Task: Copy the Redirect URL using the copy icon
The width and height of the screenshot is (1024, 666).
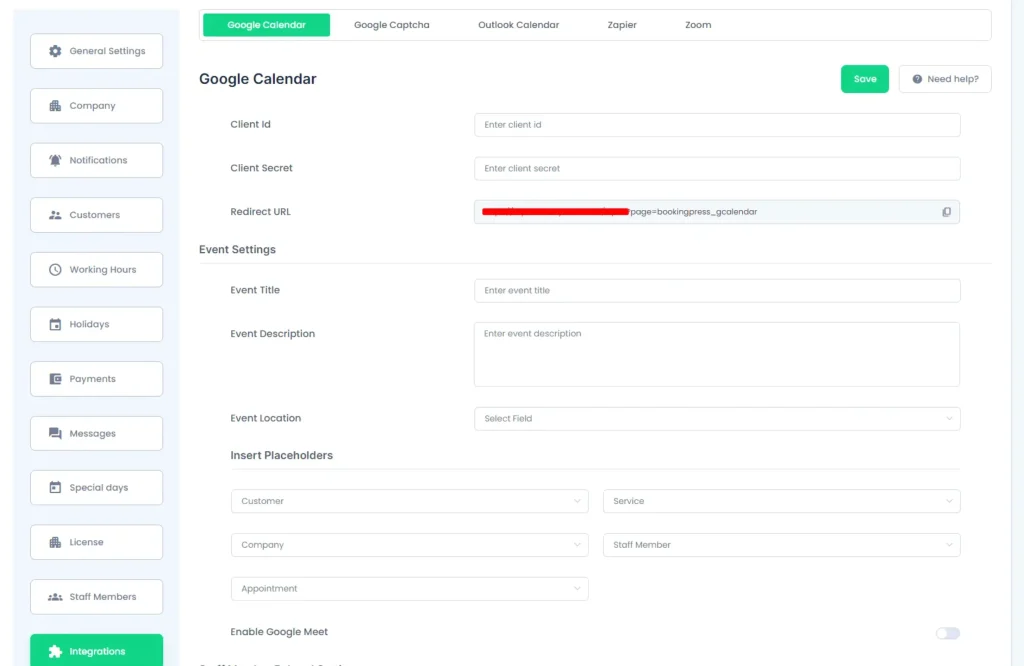Action: tap(946, 211)
